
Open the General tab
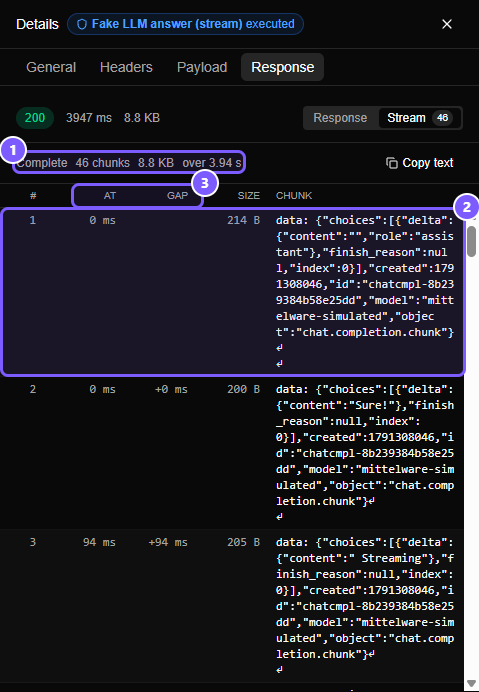click(51, 67)
